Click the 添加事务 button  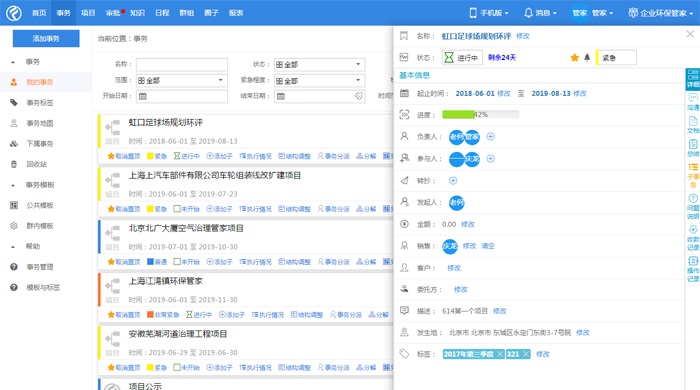click(46, 38)
